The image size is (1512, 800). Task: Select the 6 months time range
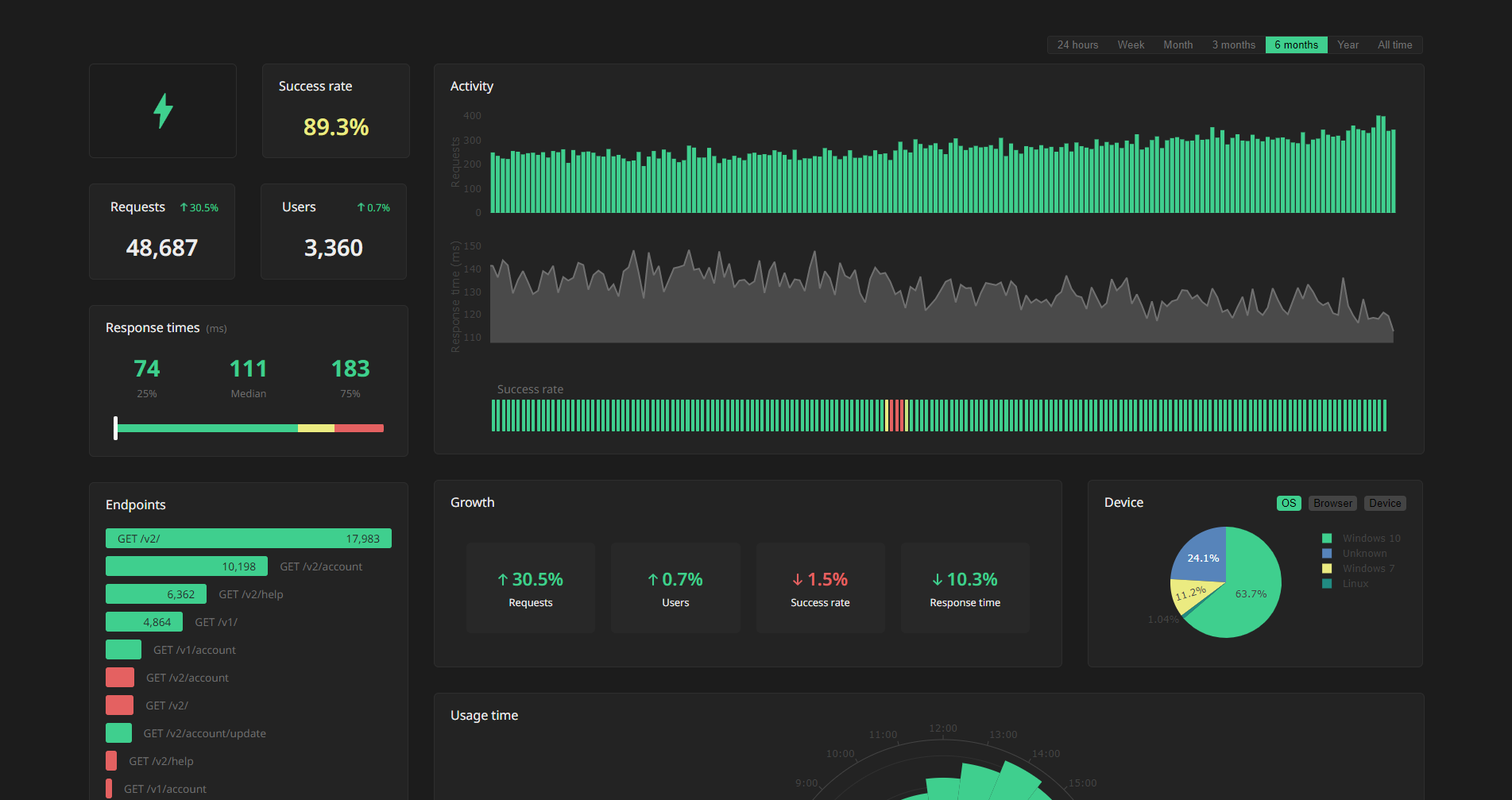pos(1296,45)
